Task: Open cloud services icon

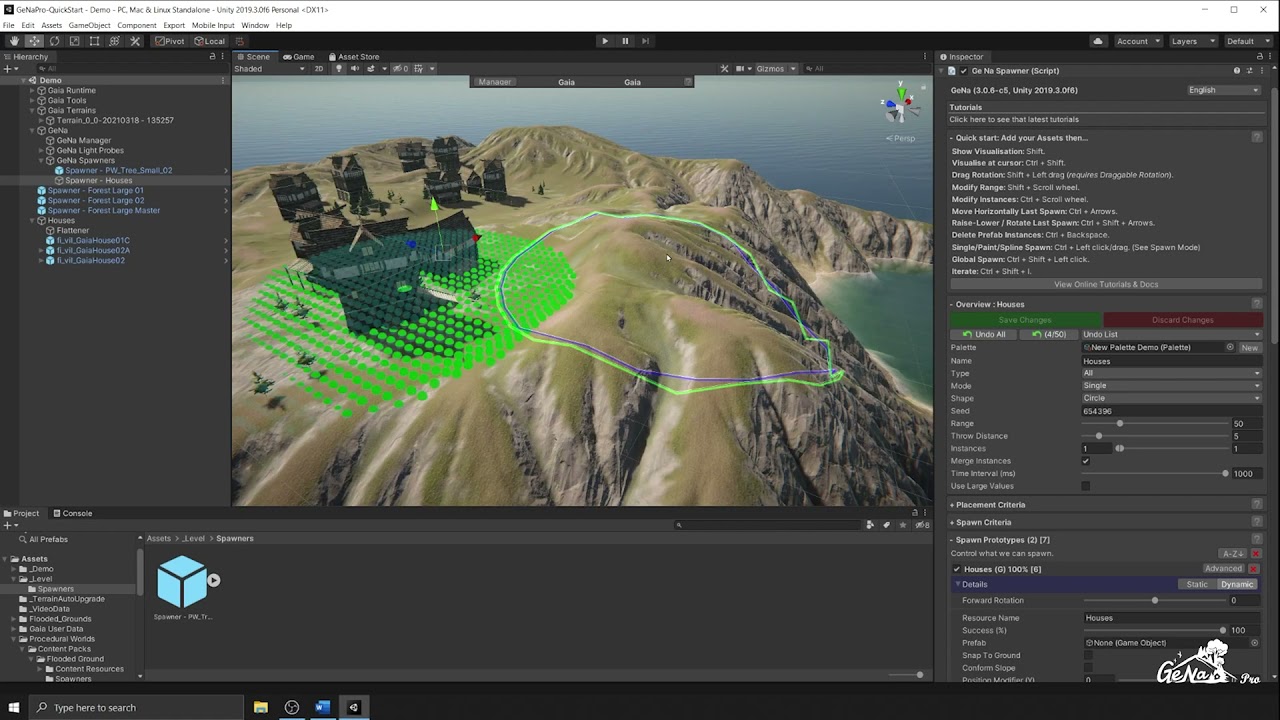Action: [1098, 41]
